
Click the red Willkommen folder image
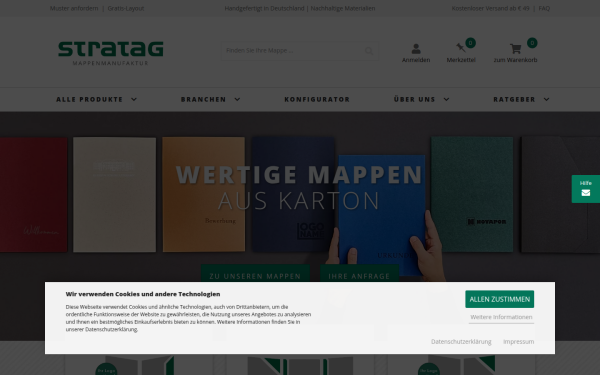(33, 195)
